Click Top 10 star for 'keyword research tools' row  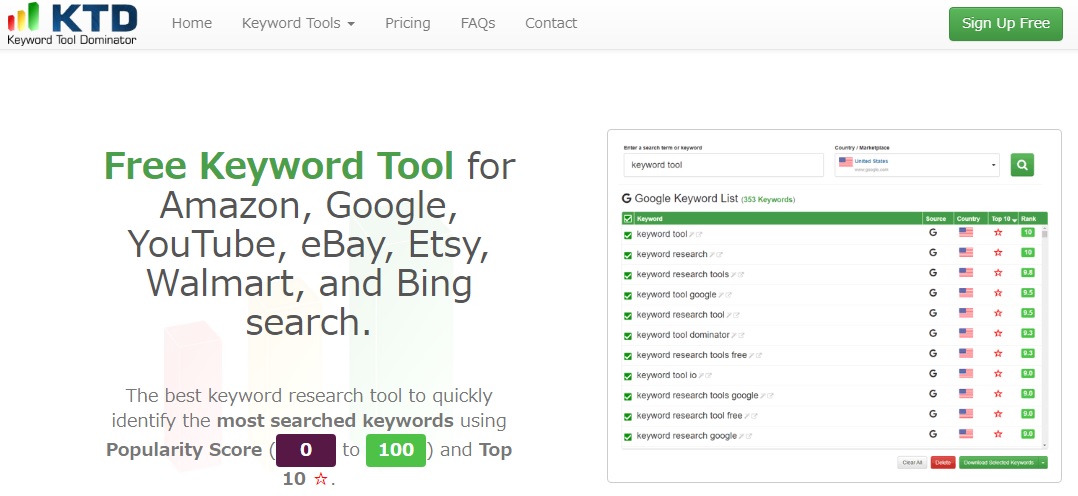point(998,272)
